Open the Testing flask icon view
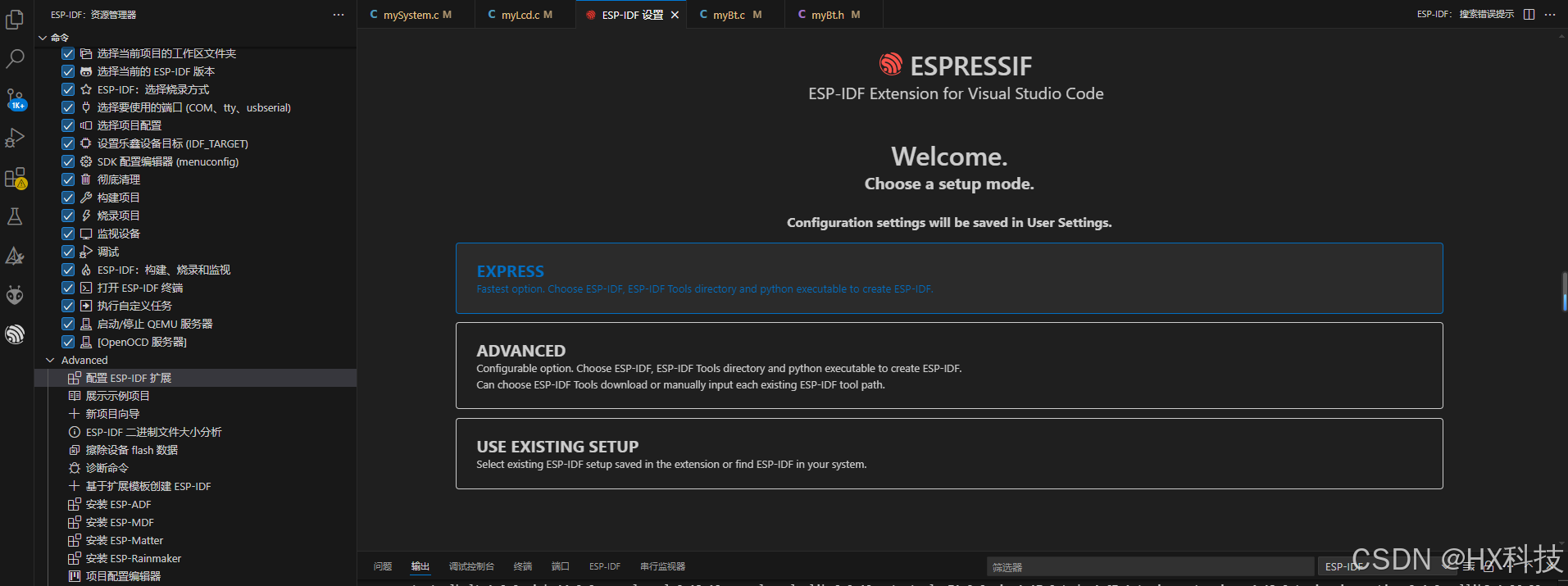1568x586 pixels. pyautogui.click(x=15, y=216)
